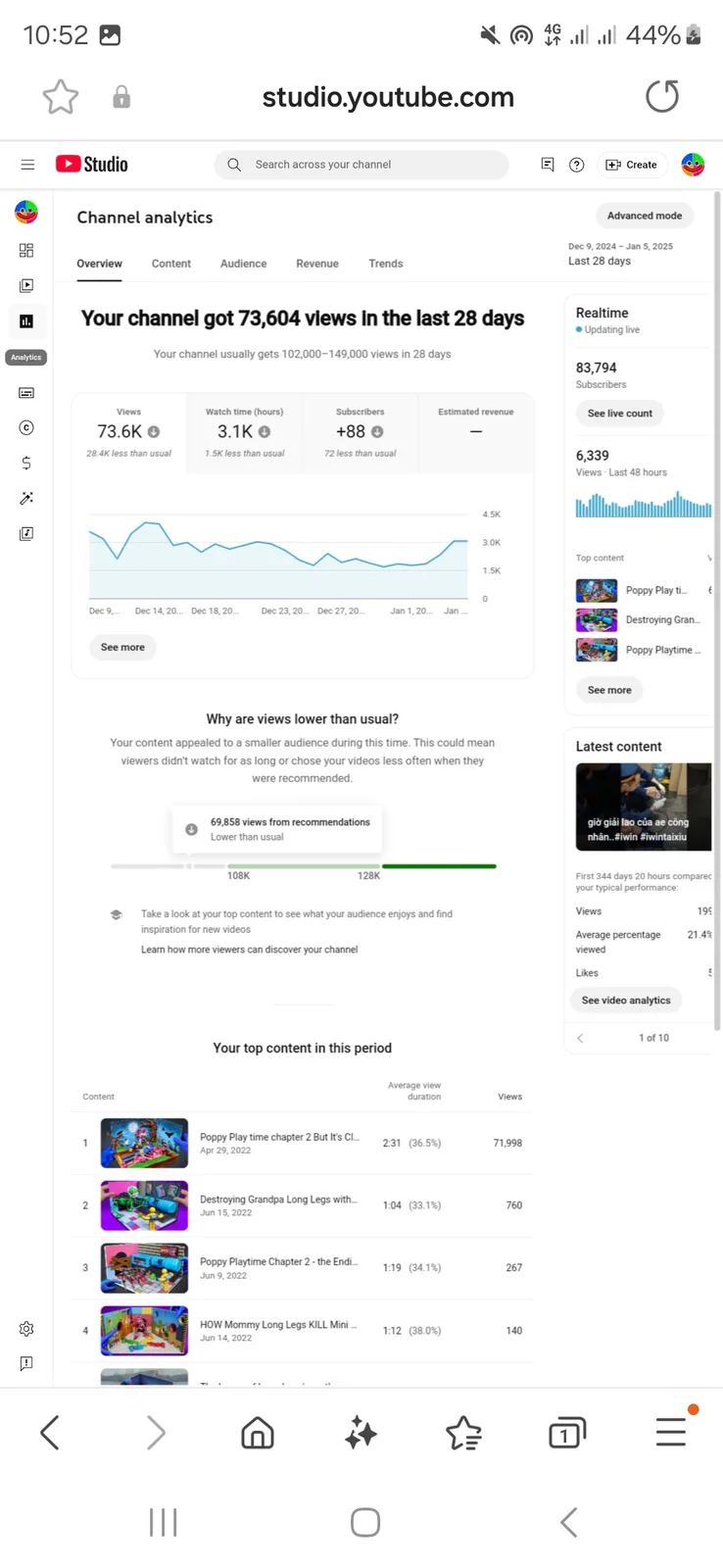This screenshot has height=1568, width=723.
Task: Switch to the Audience tab
Action: (243, 264)
